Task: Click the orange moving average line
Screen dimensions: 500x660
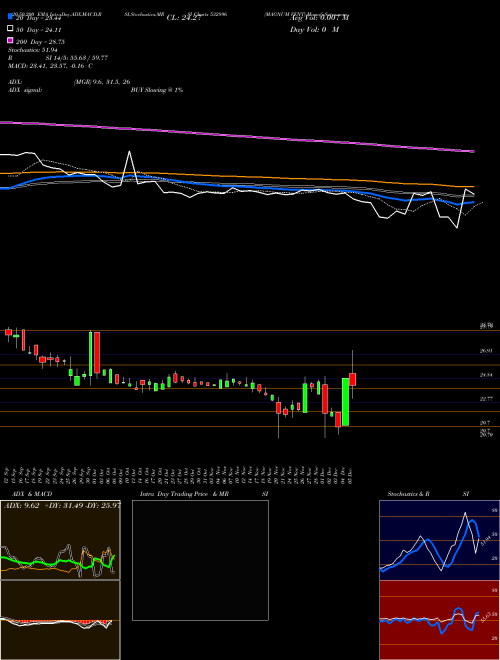Action: coord(237,177)
